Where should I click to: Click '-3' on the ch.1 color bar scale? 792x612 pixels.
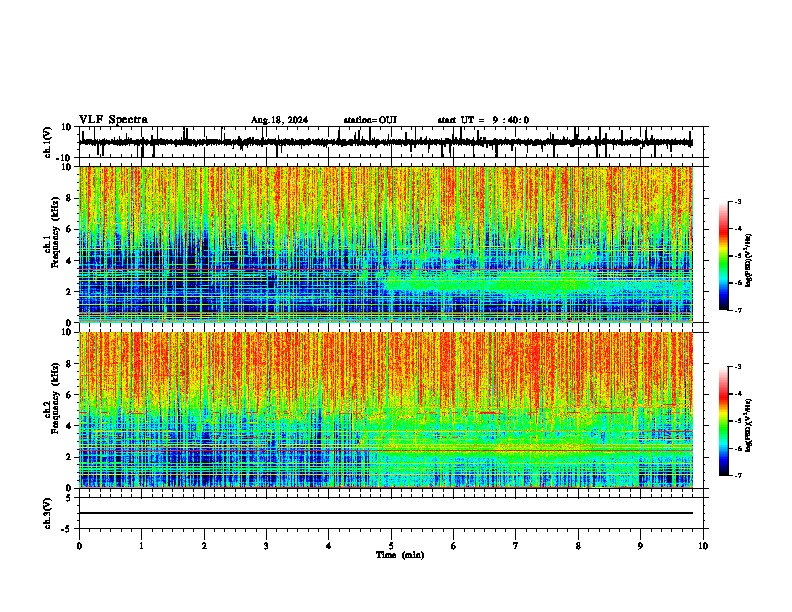coord(737,202)
